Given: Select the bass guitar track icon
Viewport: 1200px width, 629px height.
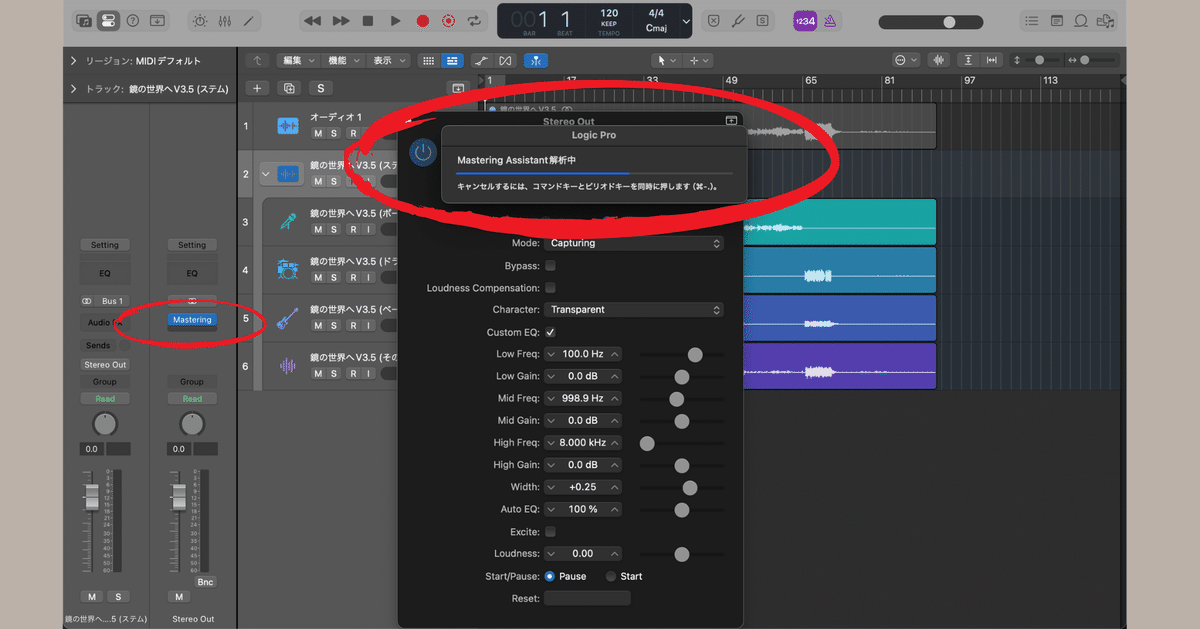Looking at the screenshot, I should (x=288, y=318).
